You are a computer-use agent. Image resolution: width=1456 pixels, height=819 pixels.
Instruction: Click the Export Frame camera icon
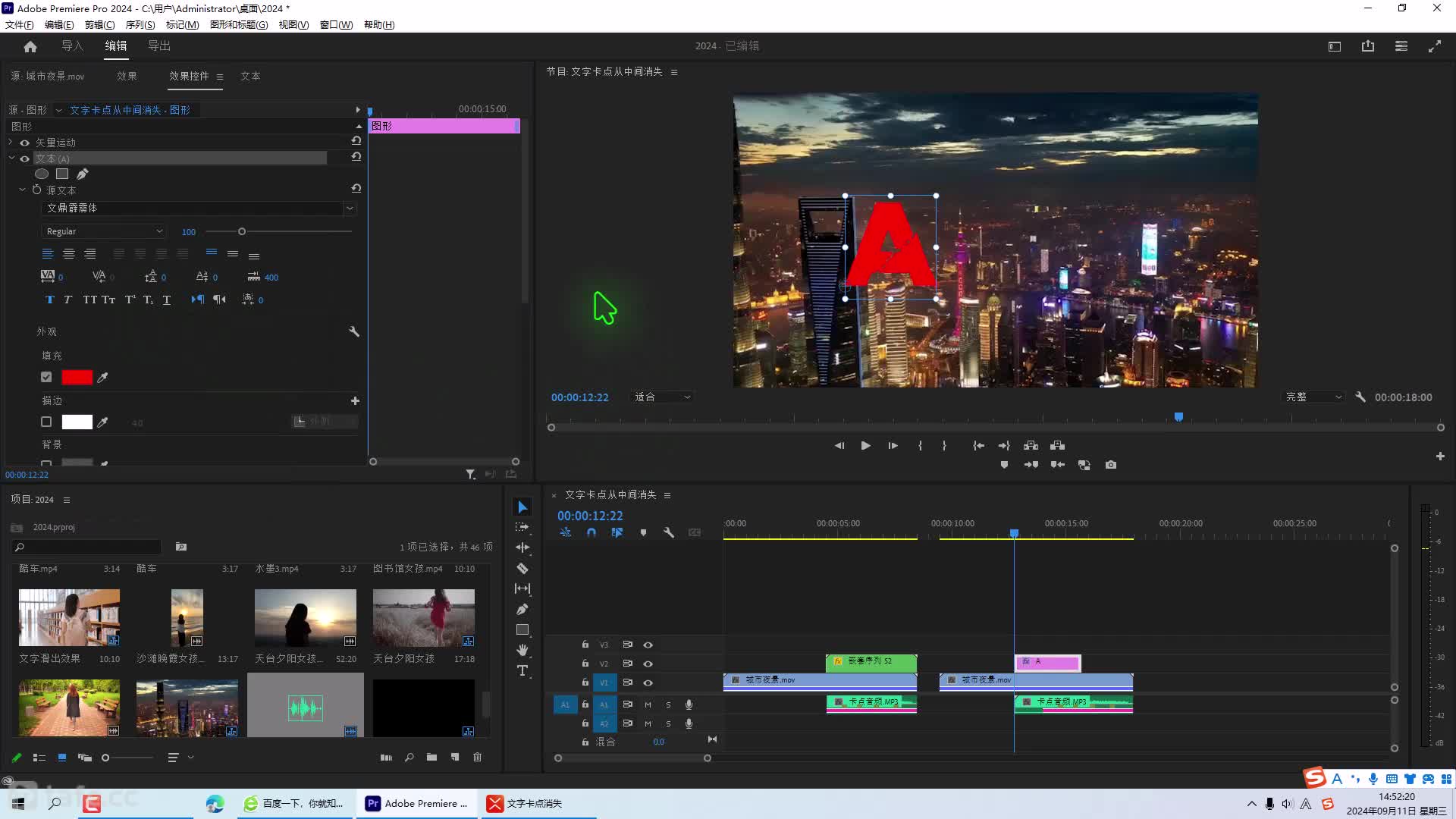(1111, 465)
